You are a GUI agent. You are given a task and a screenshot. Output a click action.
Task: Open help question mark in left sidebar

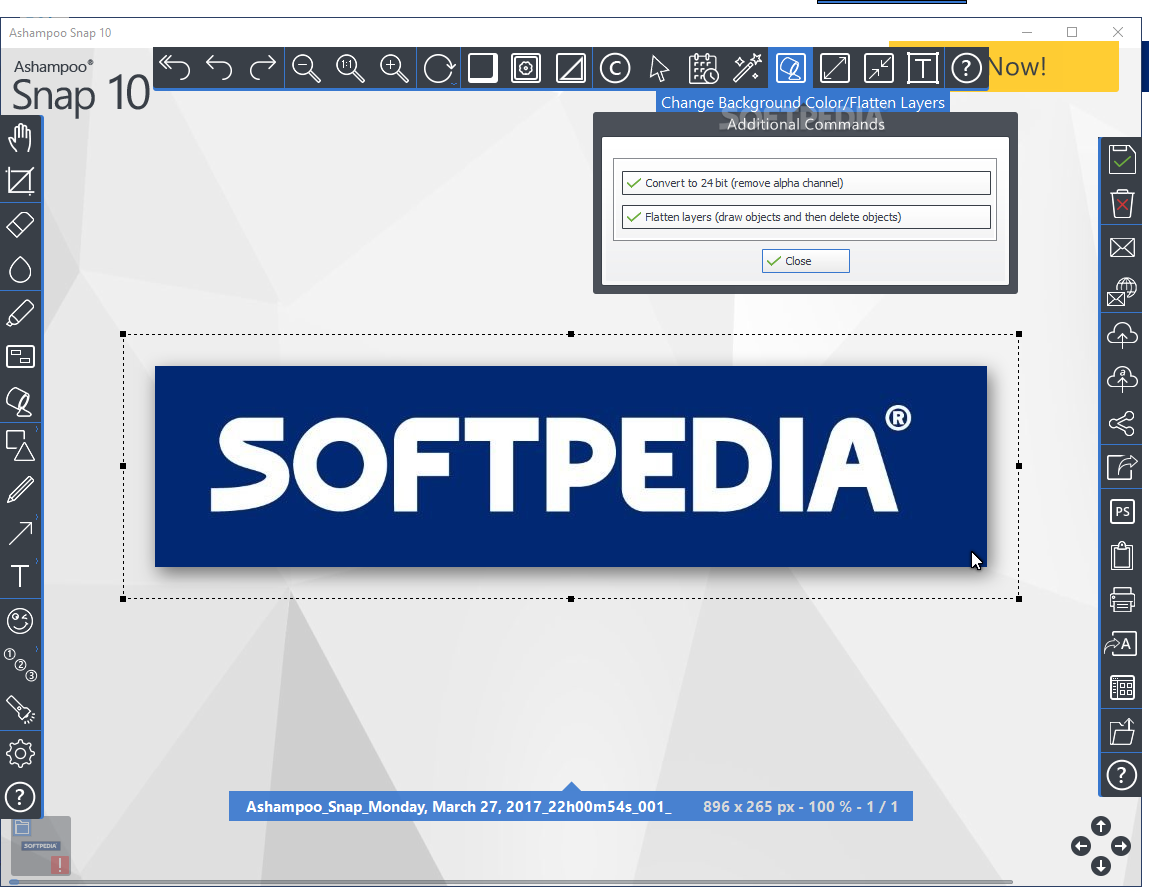pyautogui.click(x=20, y=797)
